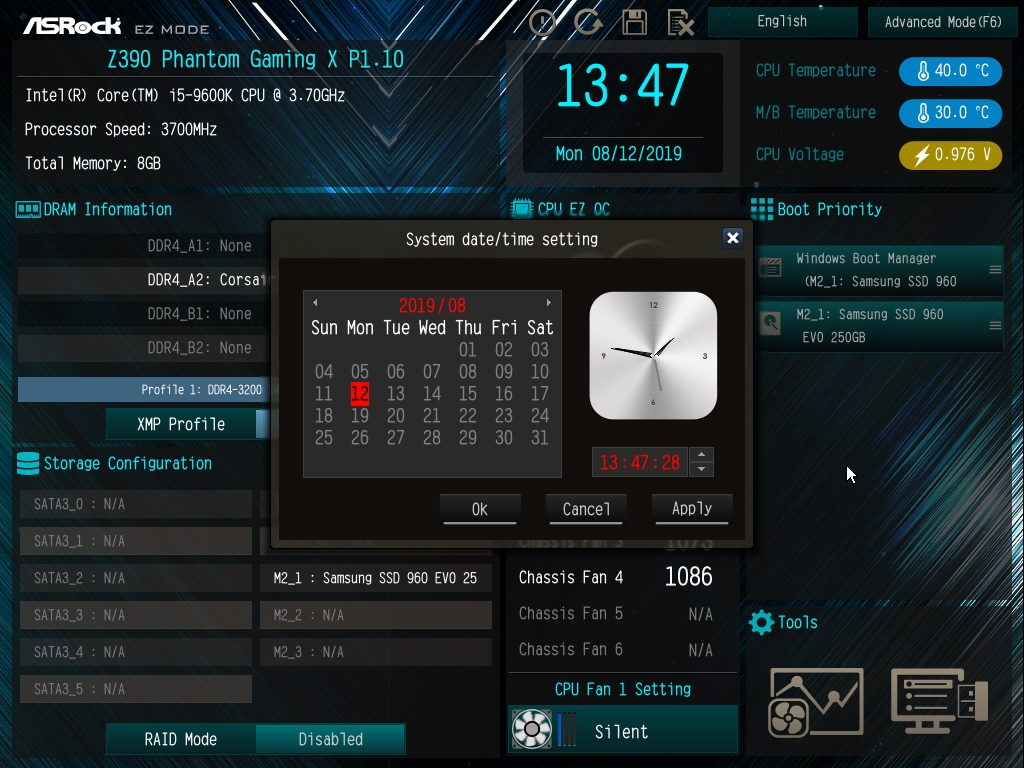Viewport: 1024px width, 768px height.
Task: Select day 31 in the calendar
Action: 539,438
